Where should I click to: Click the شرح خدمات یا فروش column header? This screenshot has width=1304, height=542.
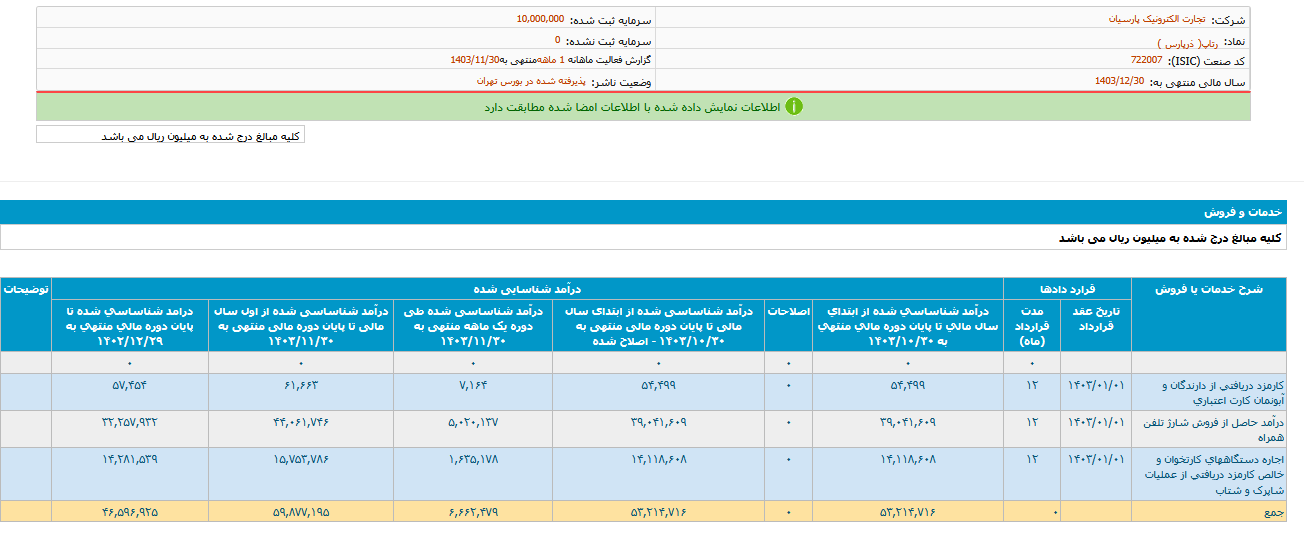click(1208, 288)
